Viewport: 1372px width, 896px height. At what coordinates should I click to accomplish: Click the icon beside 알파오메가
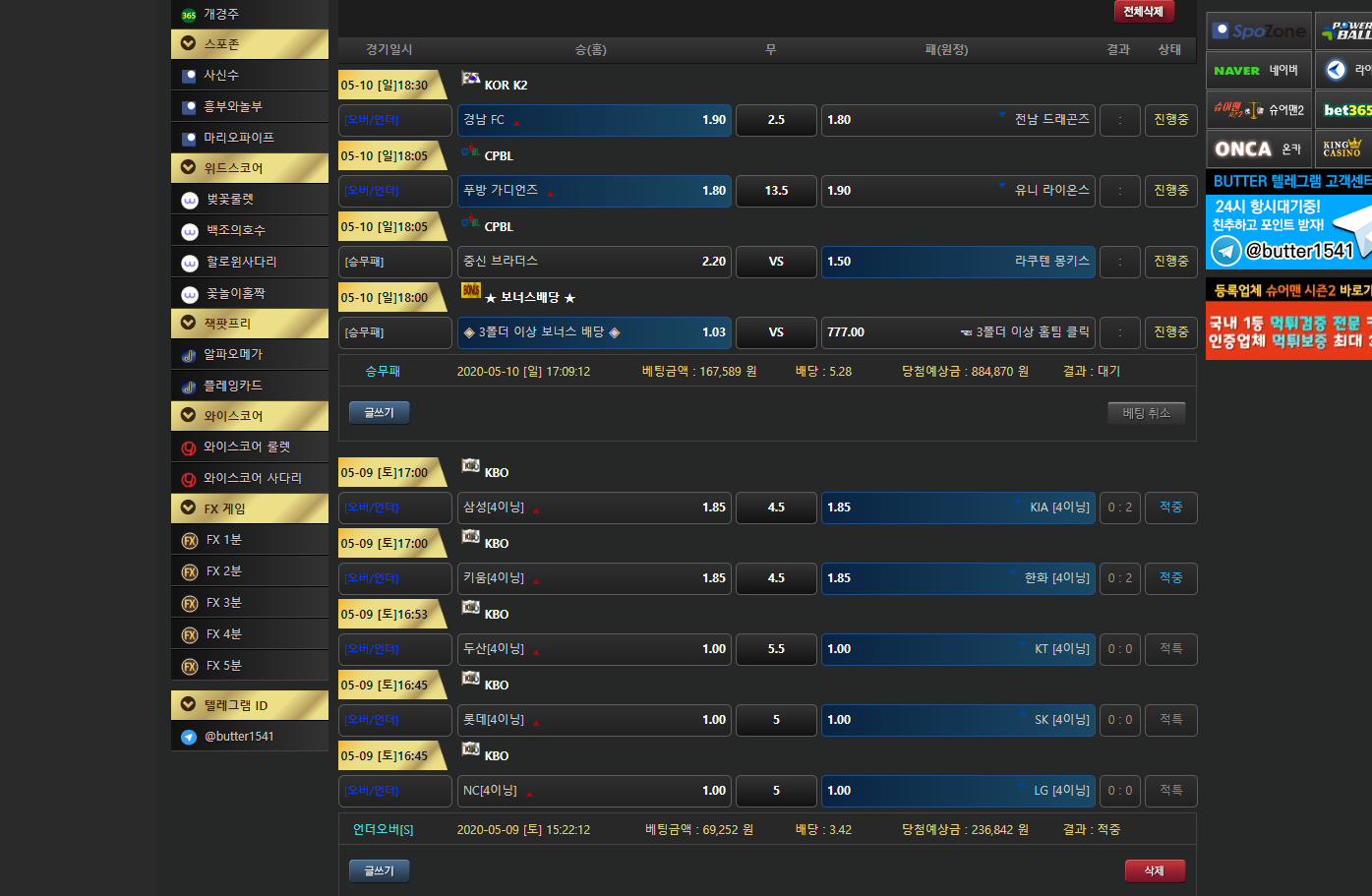point(189,355)
